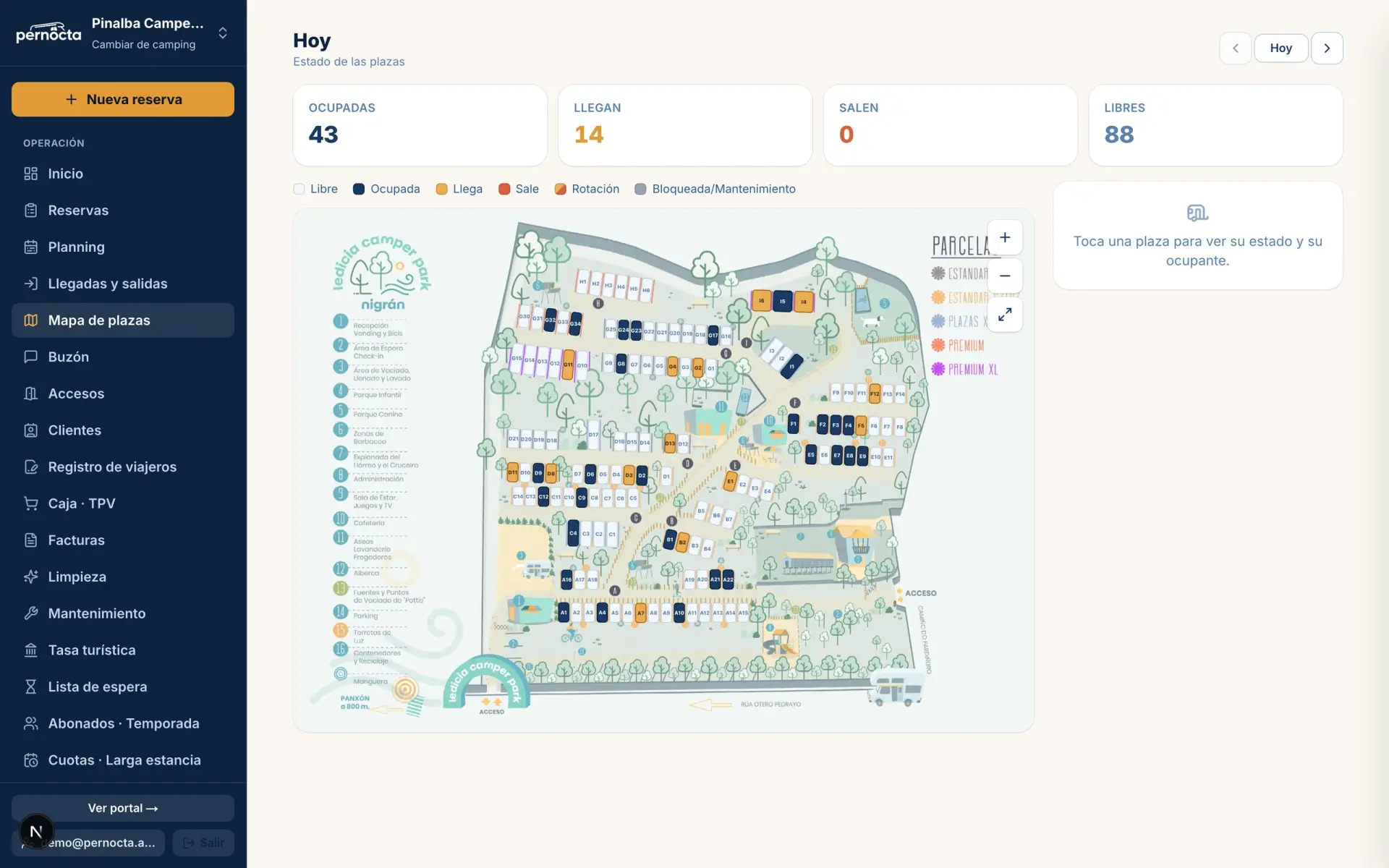The width and height of the screenshot is (1389, 868).
Task: Open Inicio via its dashboard icon
Action: (30, 174)
